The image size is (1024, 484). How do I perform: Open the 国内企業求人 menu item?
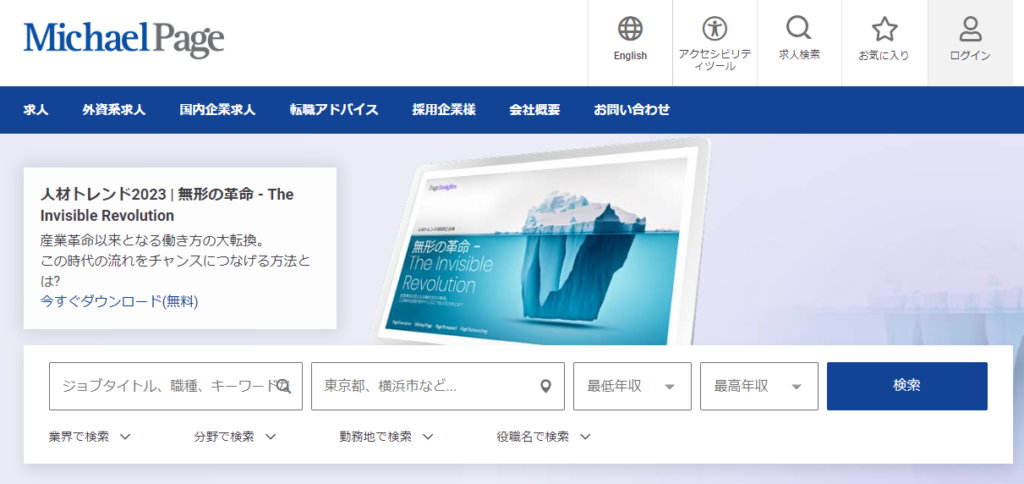217,110
